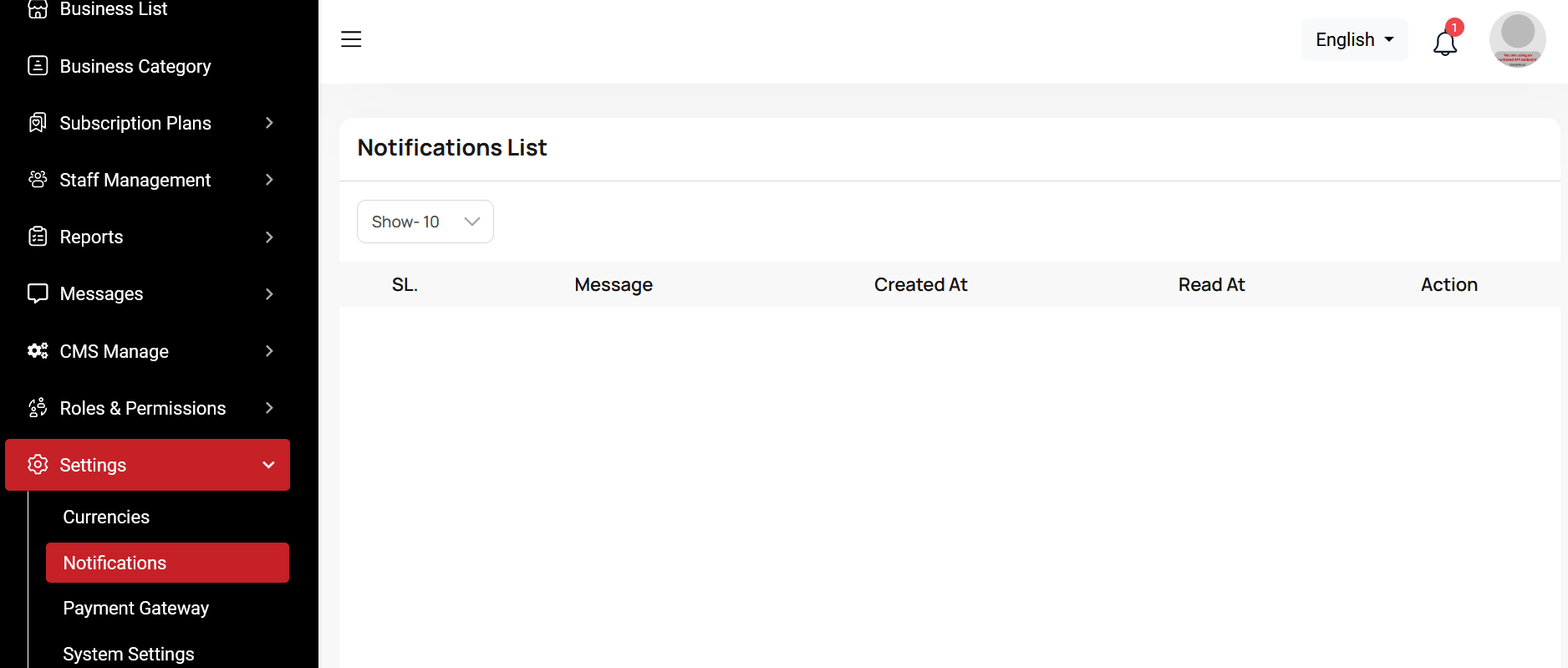This screenshot has height=668, width=1568.
Task: Click the user profile avatar
Action: coord(1517,39)
